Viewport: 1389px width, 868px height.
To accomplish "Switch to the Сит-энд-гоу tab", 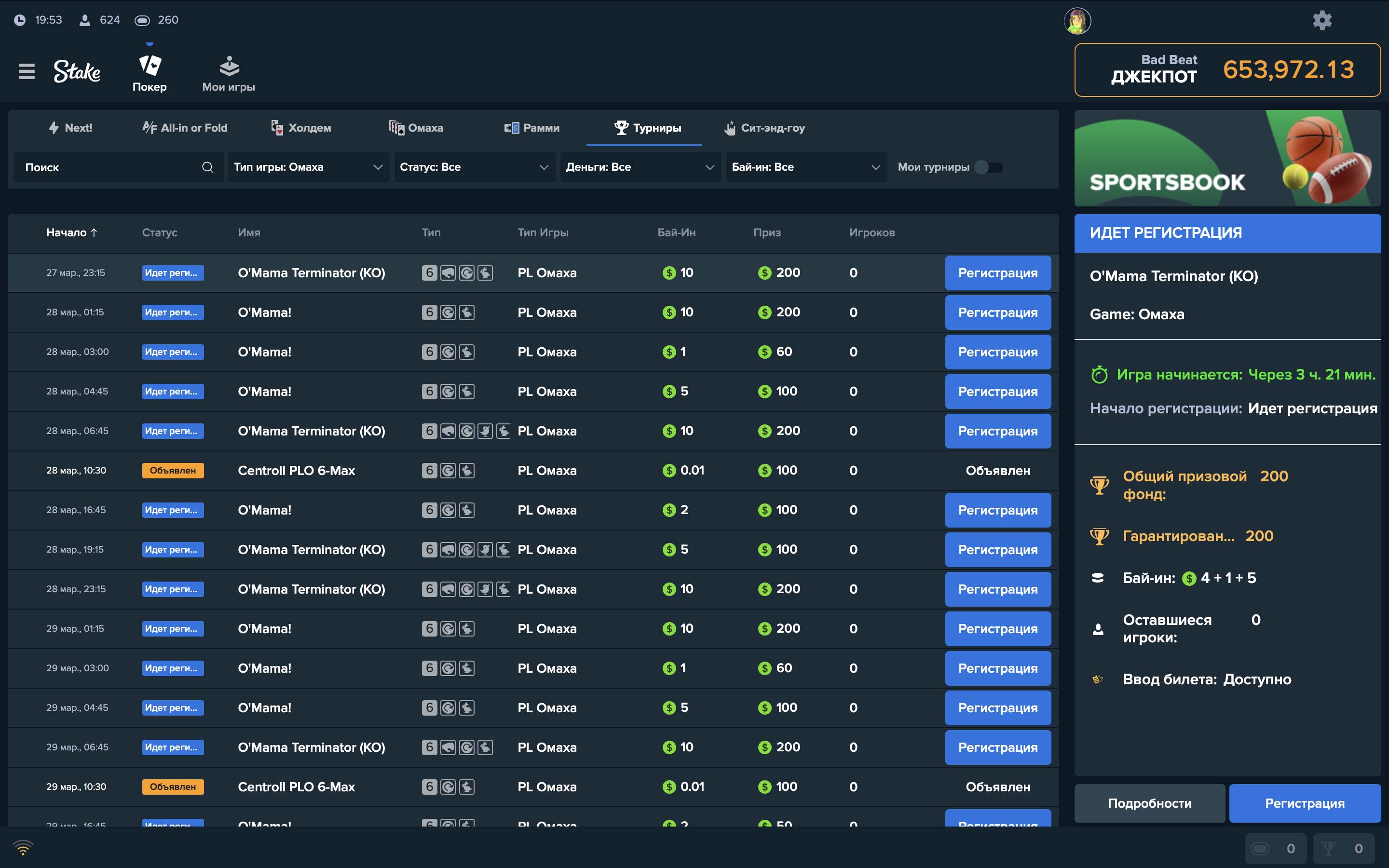I will [x=764, y=128].
